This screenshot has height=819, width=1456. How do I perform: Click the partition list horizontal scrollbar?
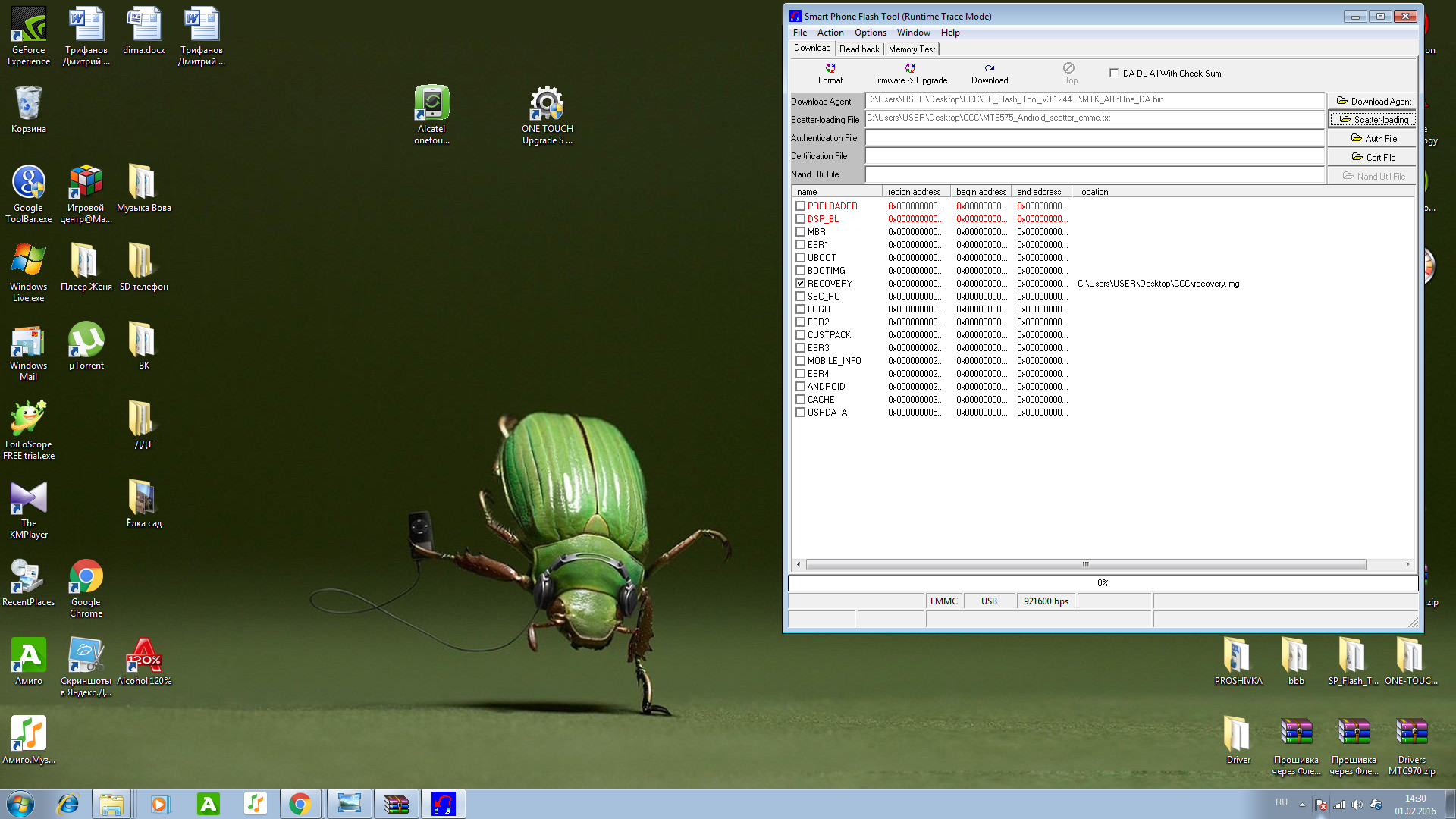(x=1086, y=565)
